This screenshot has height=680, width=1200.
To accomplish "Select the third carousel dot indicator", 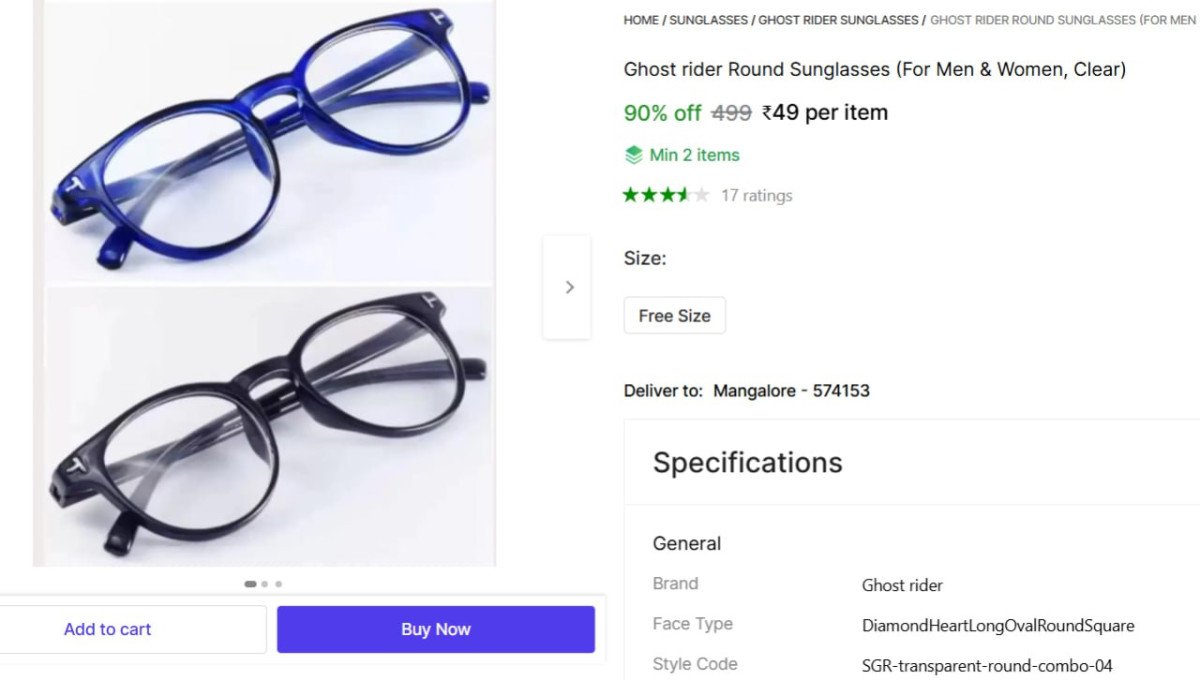I will tap(279, 584).
